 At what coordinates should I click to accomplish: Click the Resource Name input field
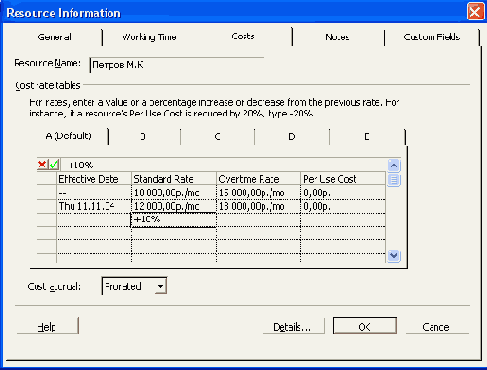point(177,64)
